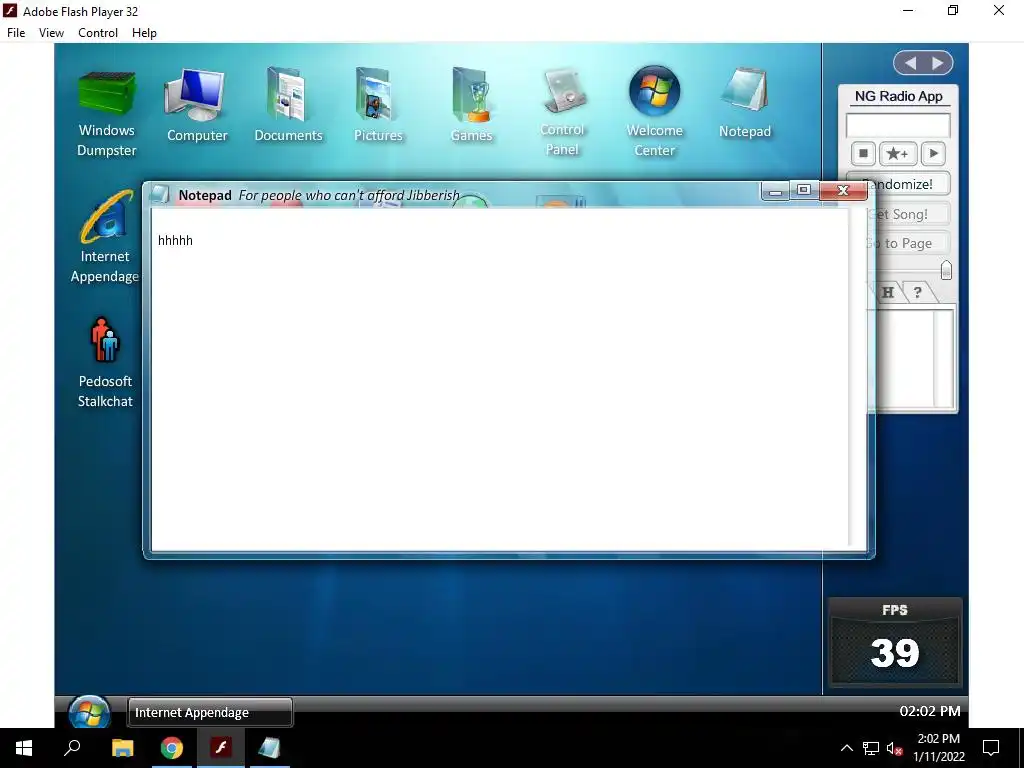The width and height of the screenshot is (1024, 768).
Task: Select Flash Player taskbar icon
Action: tap(221, 748)
